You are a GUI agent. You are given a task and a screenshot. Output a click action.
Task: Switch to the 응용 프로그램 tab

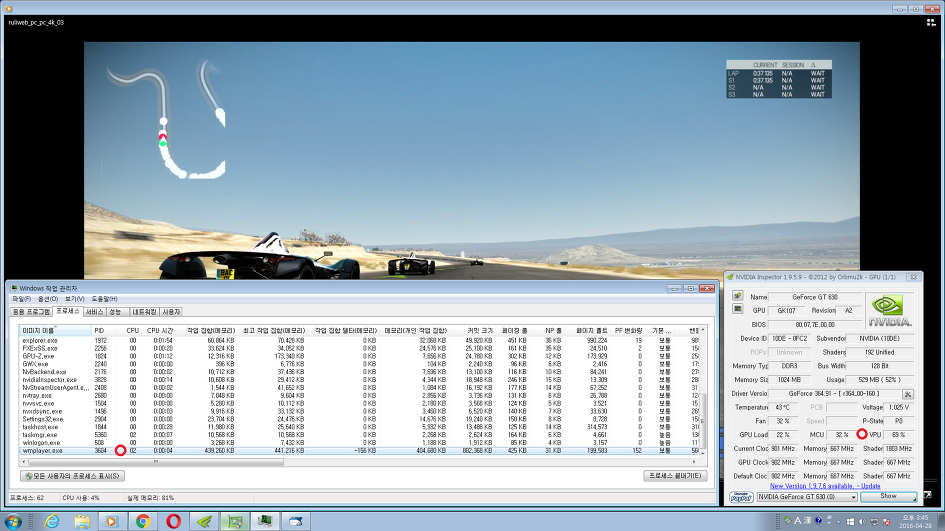tap(31, 312)
